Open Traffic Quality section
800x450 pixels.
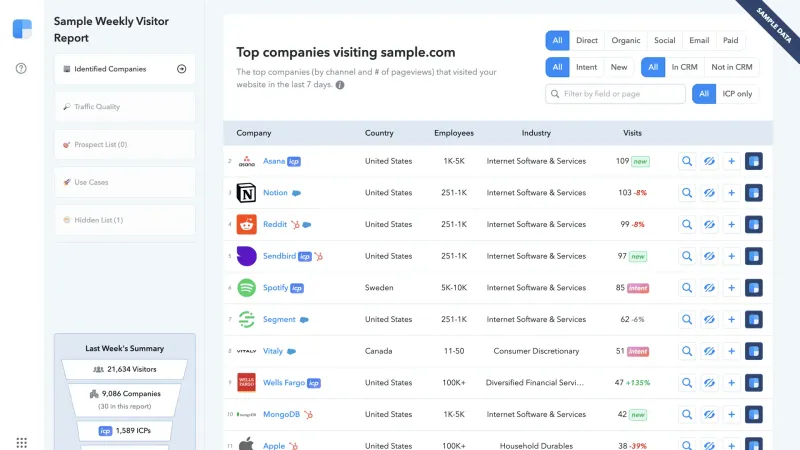pyautogui.click(x=124, y=107)
